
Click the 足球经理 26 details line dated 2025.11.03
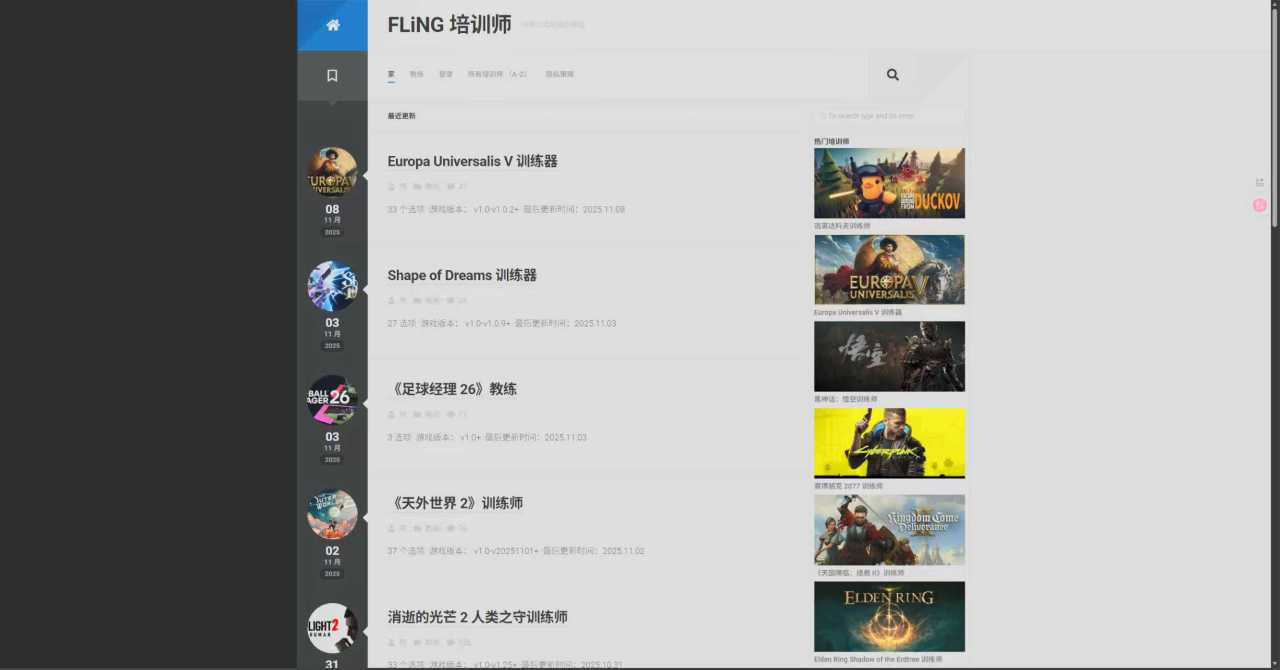pyautogui.click(x=487, y=437)
